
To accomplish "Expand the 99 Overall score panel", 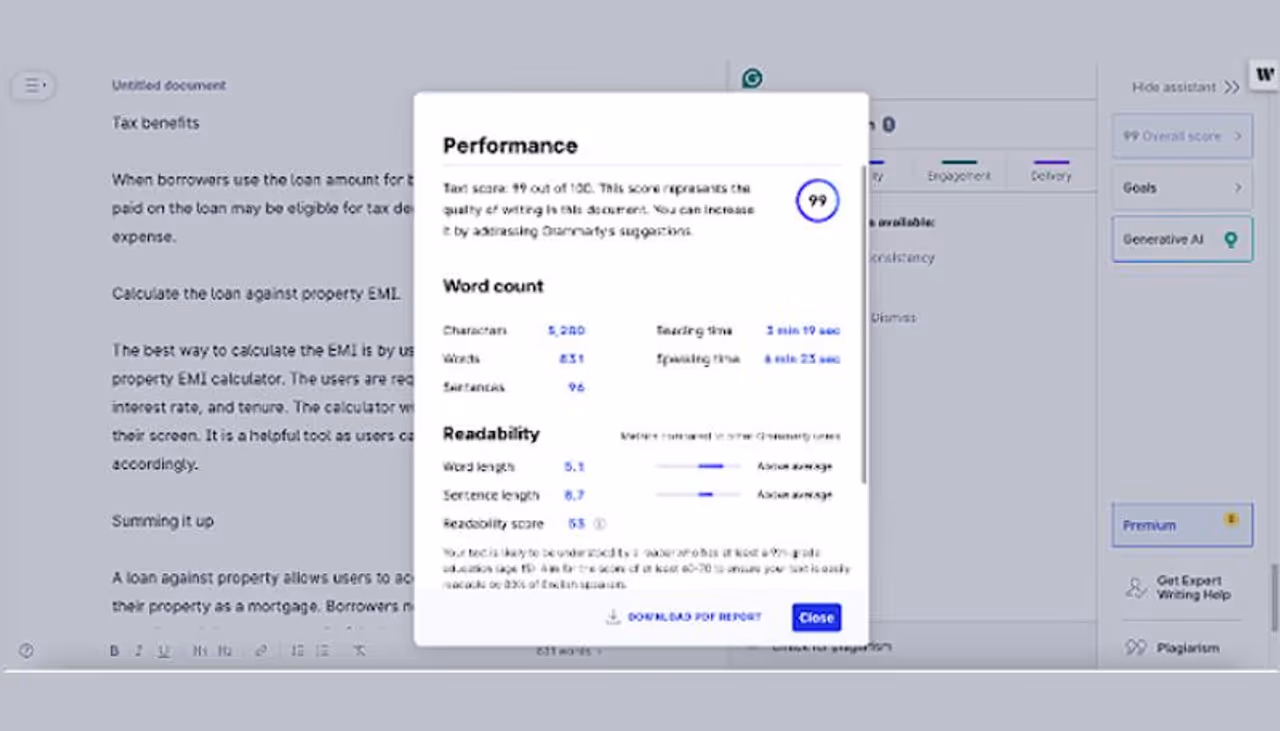I will click(1182, 136).
